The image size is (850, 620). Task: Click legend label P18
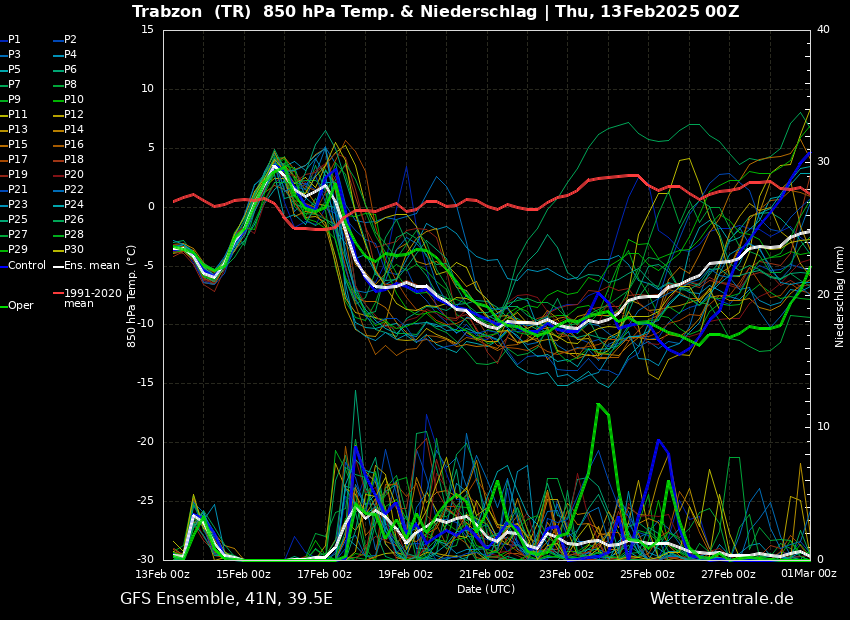[74, 159]
